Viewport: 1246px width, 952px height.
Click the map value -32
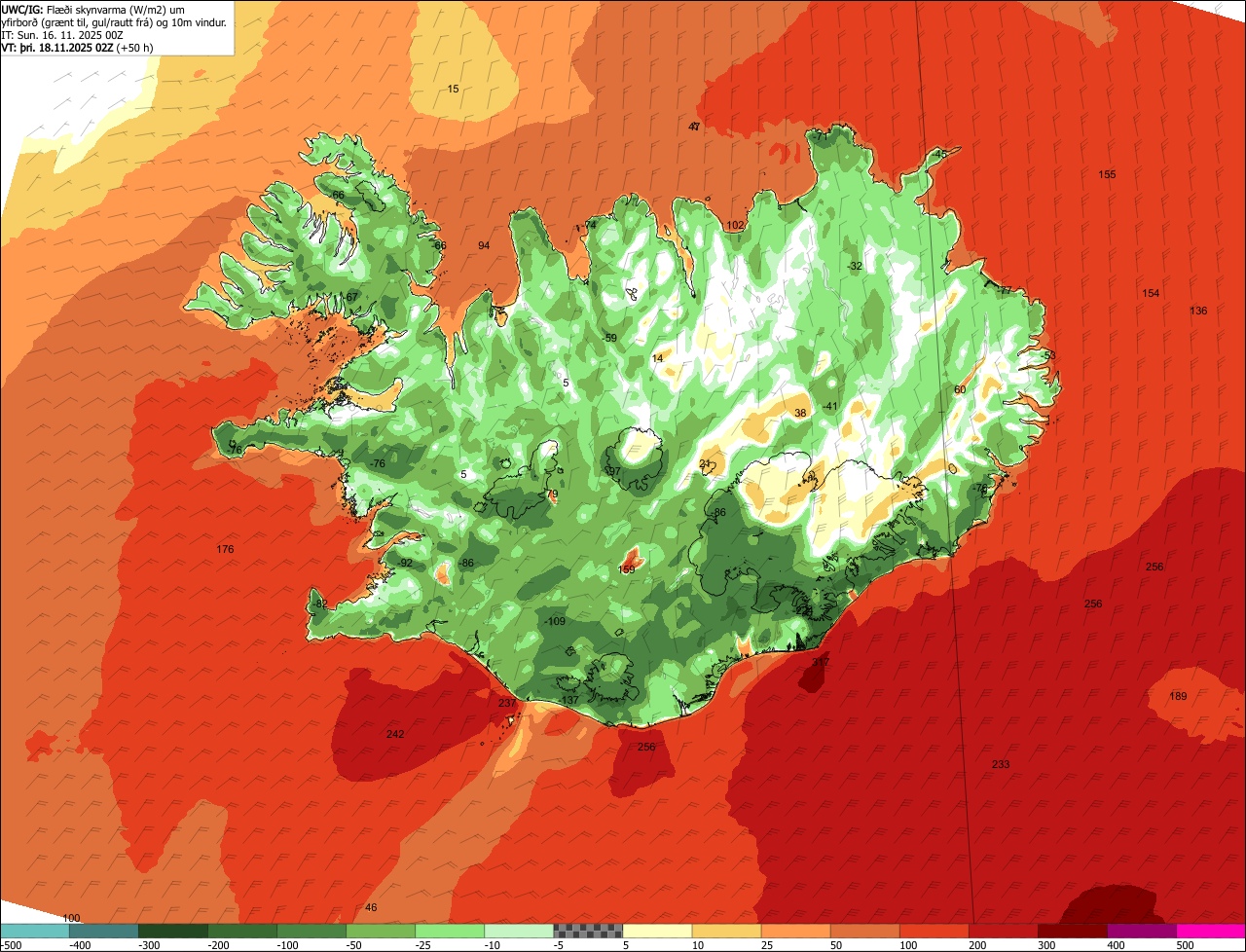tap(855, 266)
